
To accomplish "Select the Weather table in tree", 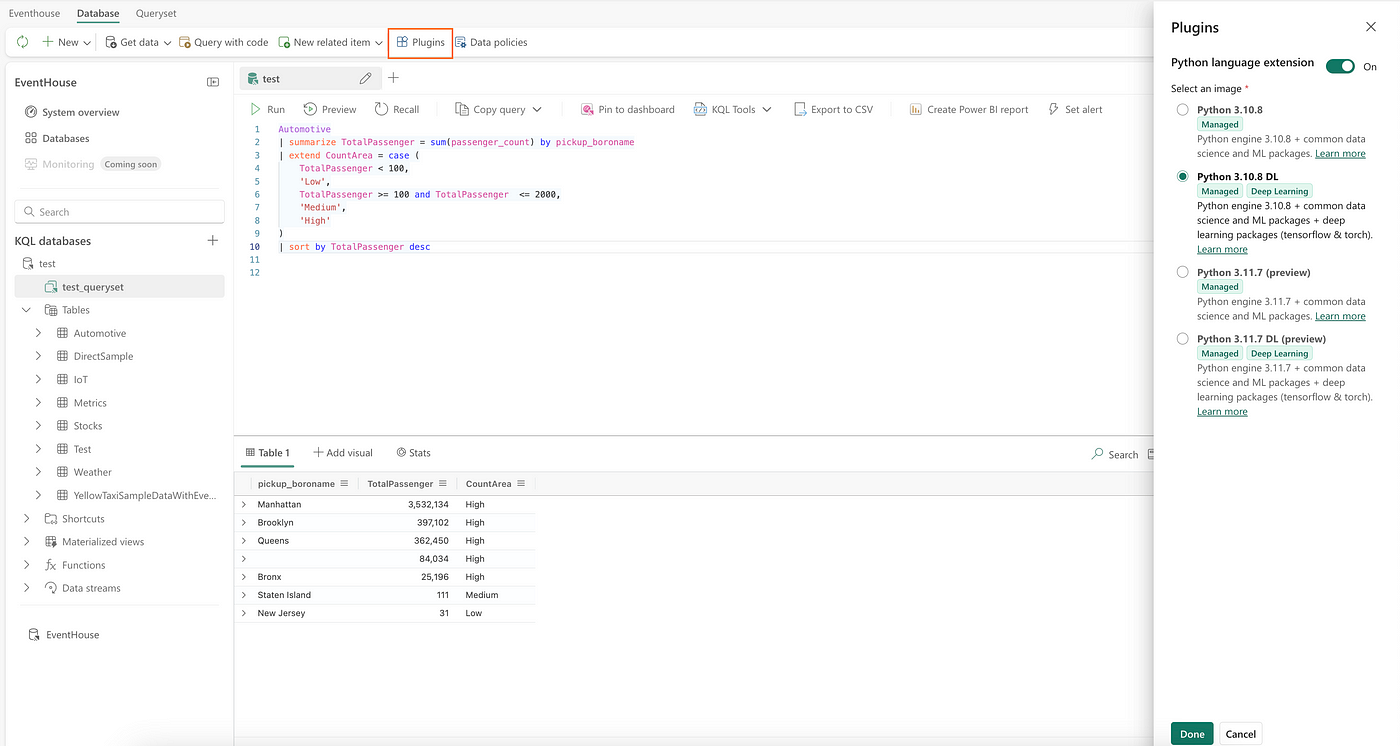I will coord(93,472).
